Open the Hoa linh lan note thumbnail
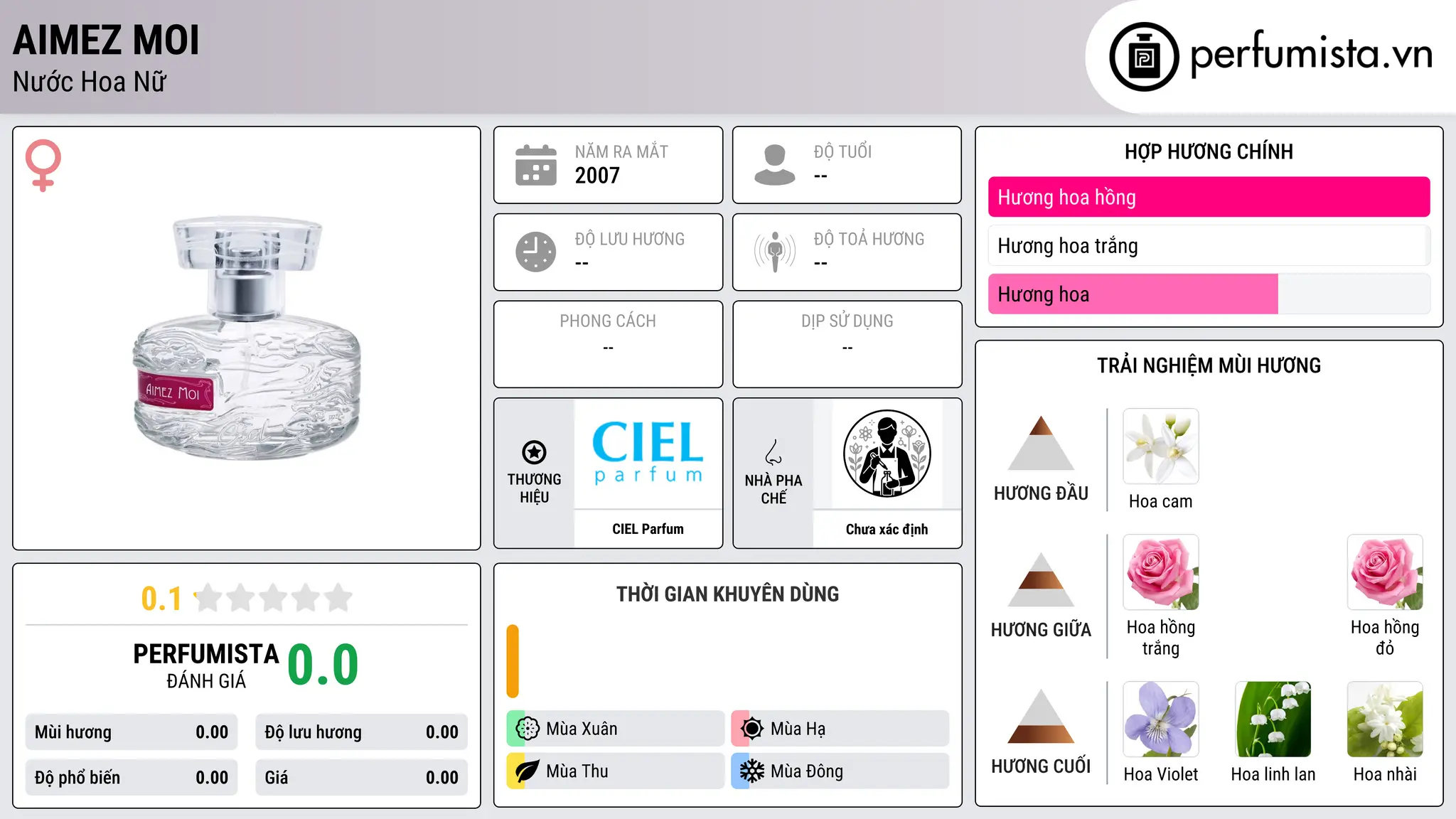1456x819 pixels. pos(1273,719)
